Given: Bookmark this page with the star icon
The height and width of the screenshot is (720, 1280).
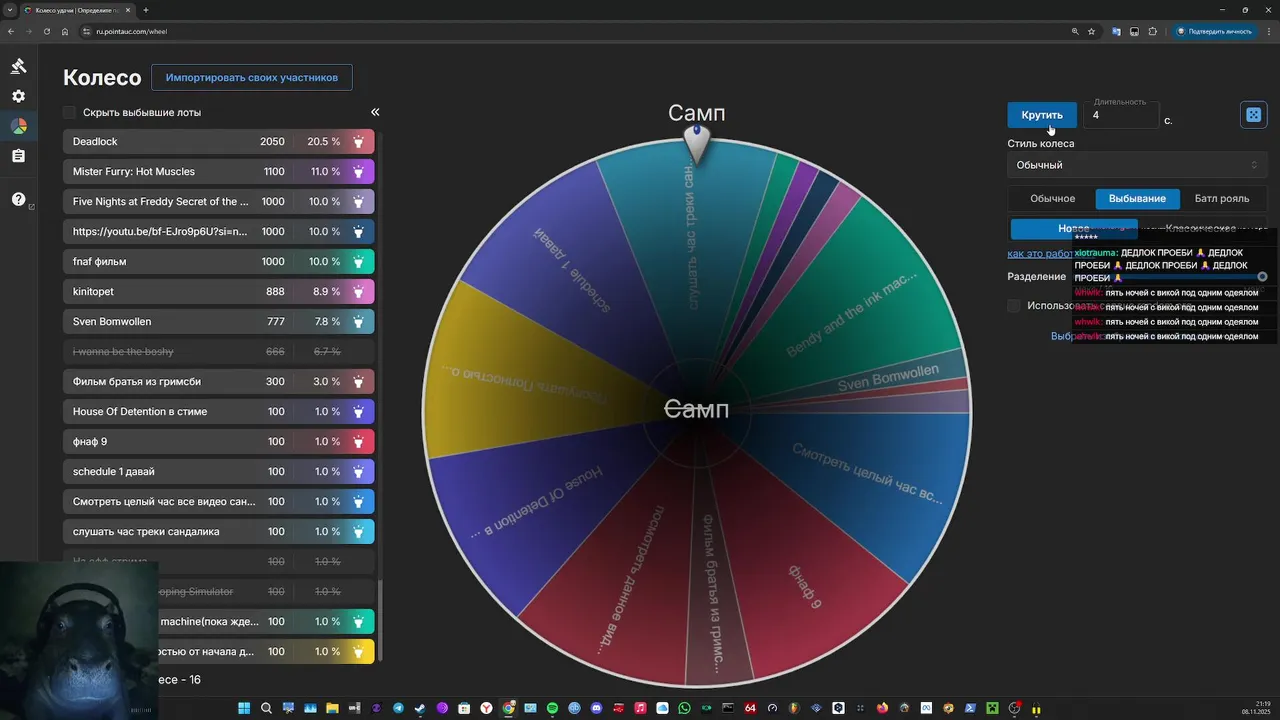Looking at the screenshot, I should tap(1092, 31).
